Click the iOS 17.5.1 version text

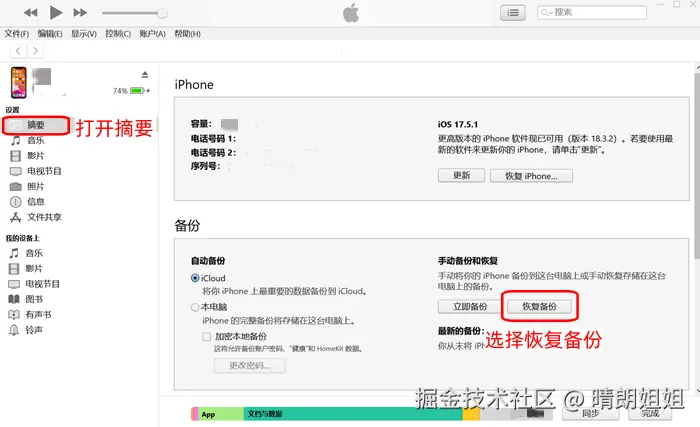coord(458,124)
